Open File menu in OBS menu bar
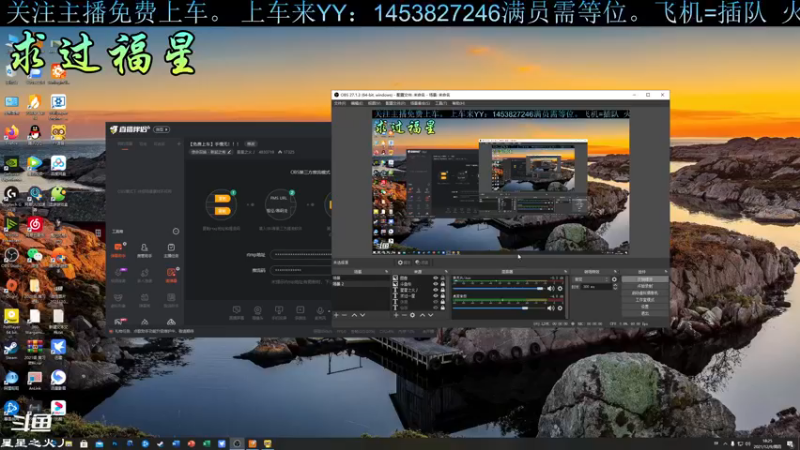The width and height of the screenshot is (800, 450). (x=340, y=103)
